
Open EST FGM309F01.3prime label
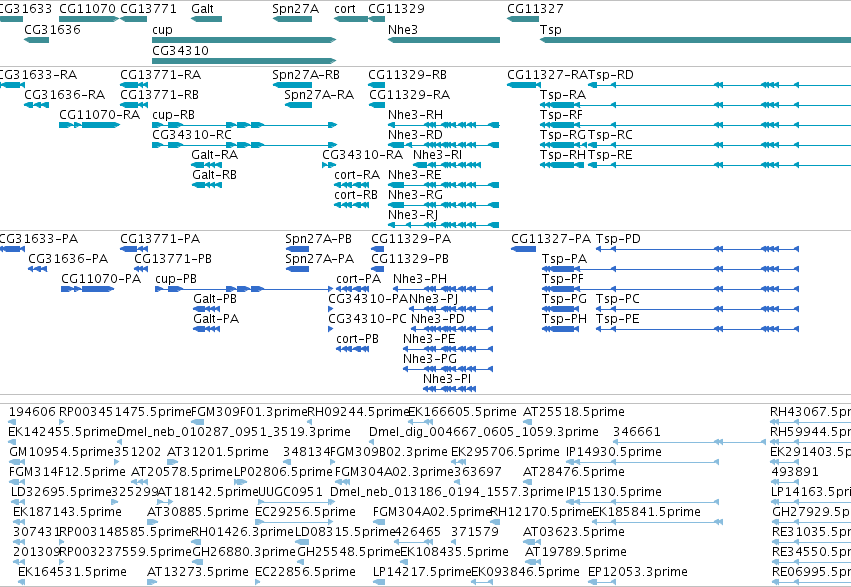coord(249,412)
